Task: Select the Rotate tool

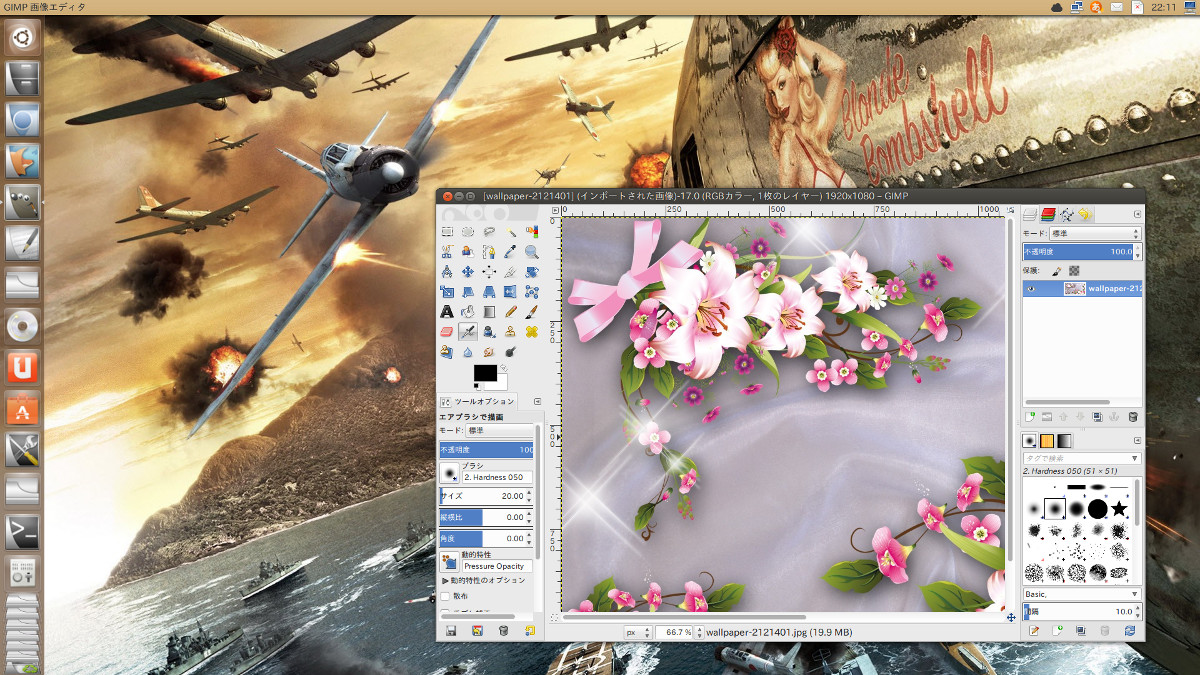Action: pos(532,271)
